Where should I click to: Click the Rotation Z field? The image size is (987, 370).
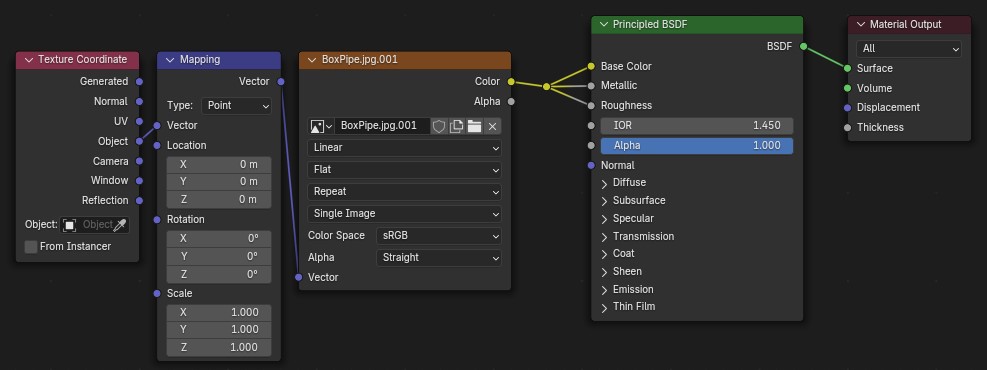pyautogui.click(x=219, y=274)
